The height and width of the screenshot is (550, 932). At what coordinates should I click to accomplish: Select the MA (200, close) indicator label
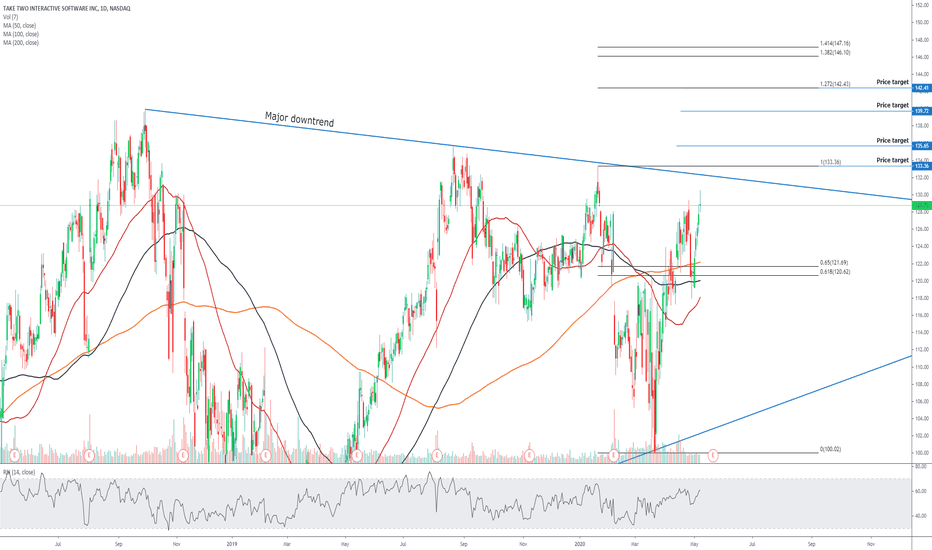tap(21, 43)
